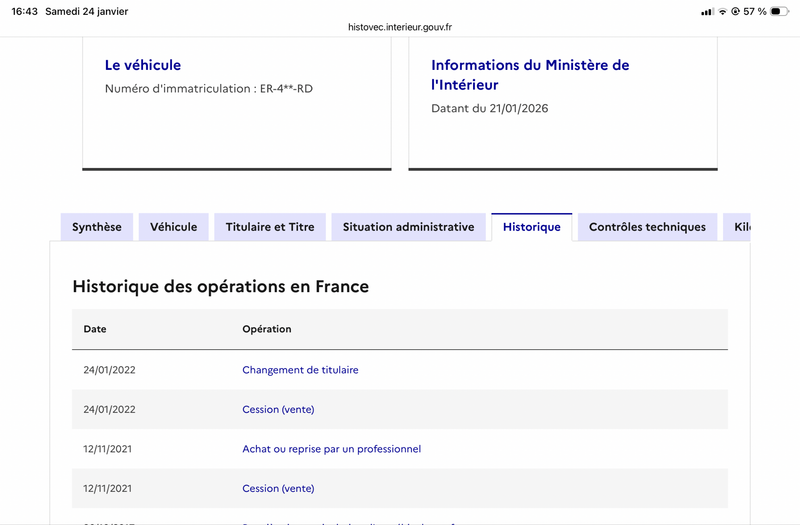This screenshot has height=525, width=800.
Task: Select the Situation administrative tab
Action: [408, 227]
